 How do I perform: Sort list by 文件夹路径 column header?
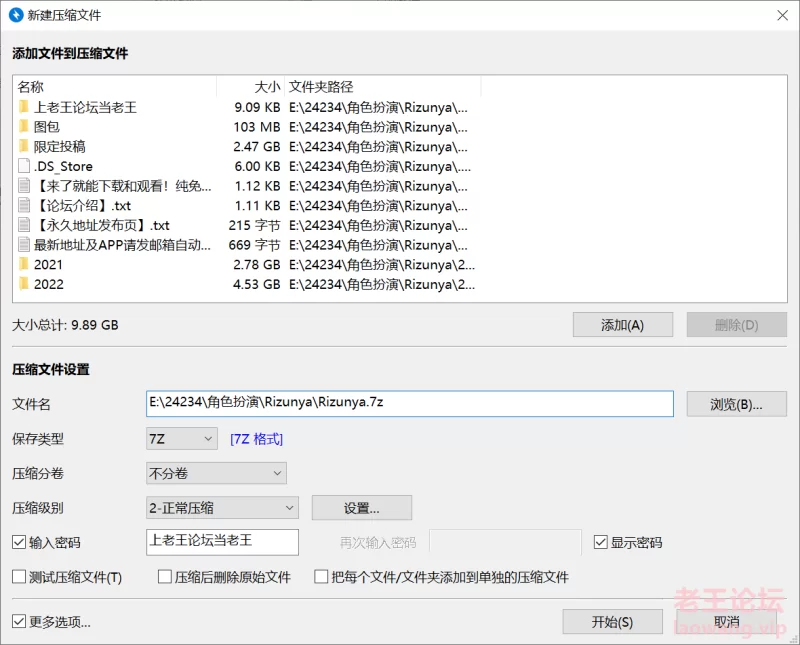pos(383,87)
